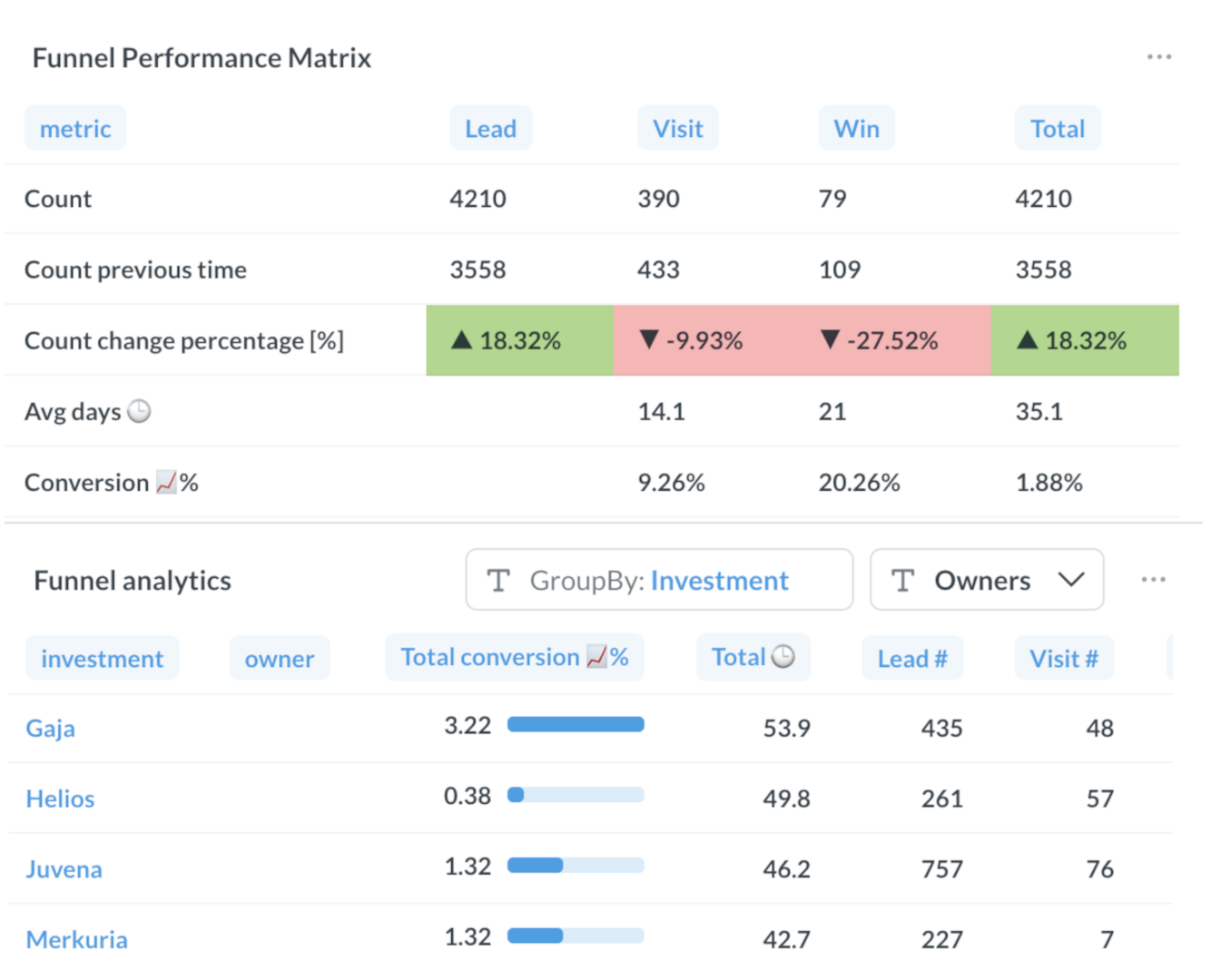Open the Helios investment link
The height and width of the screenshot is (980, 1211).
(60, 799)
